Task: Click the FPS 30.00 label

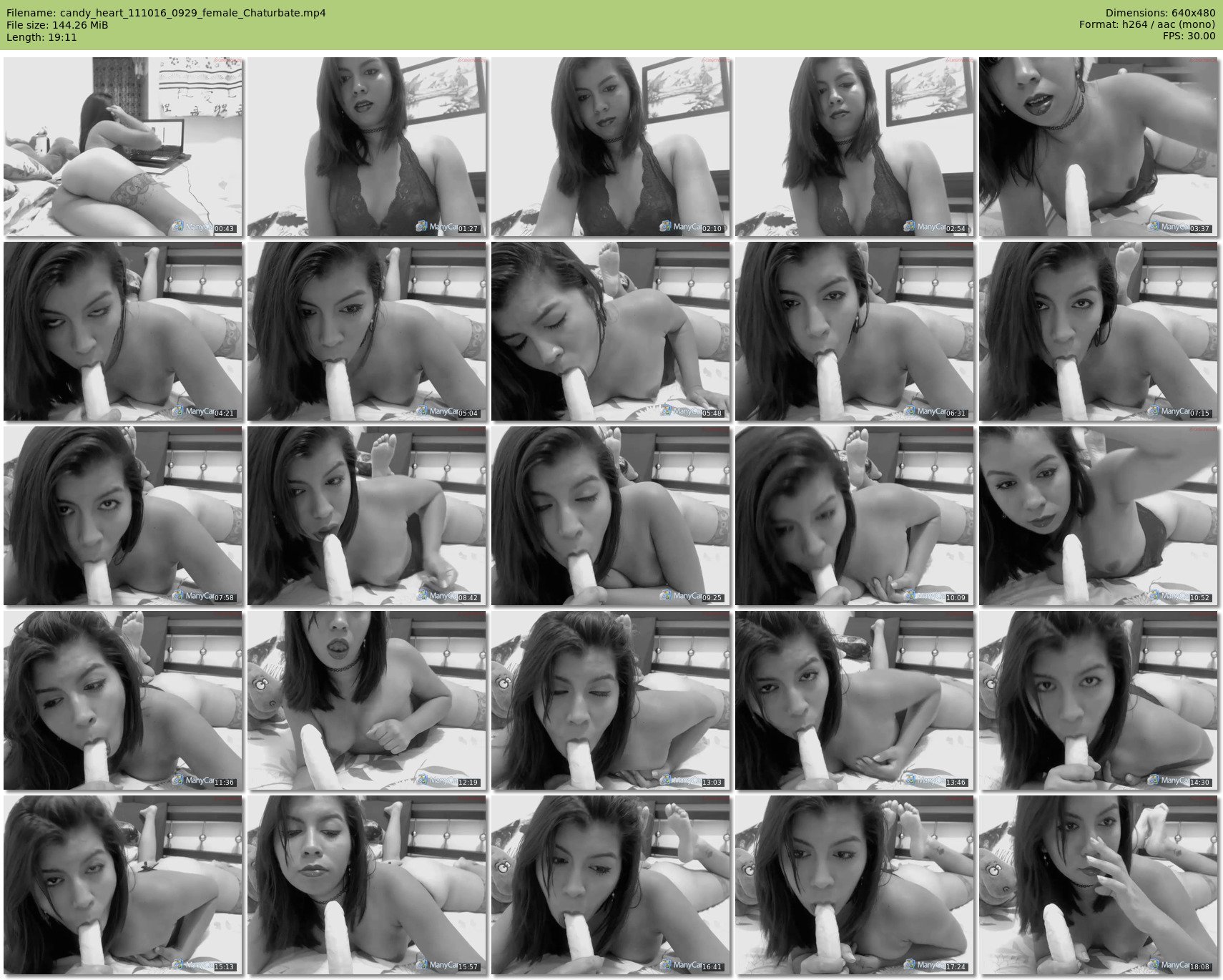Action: click(x=1189, y=36)
